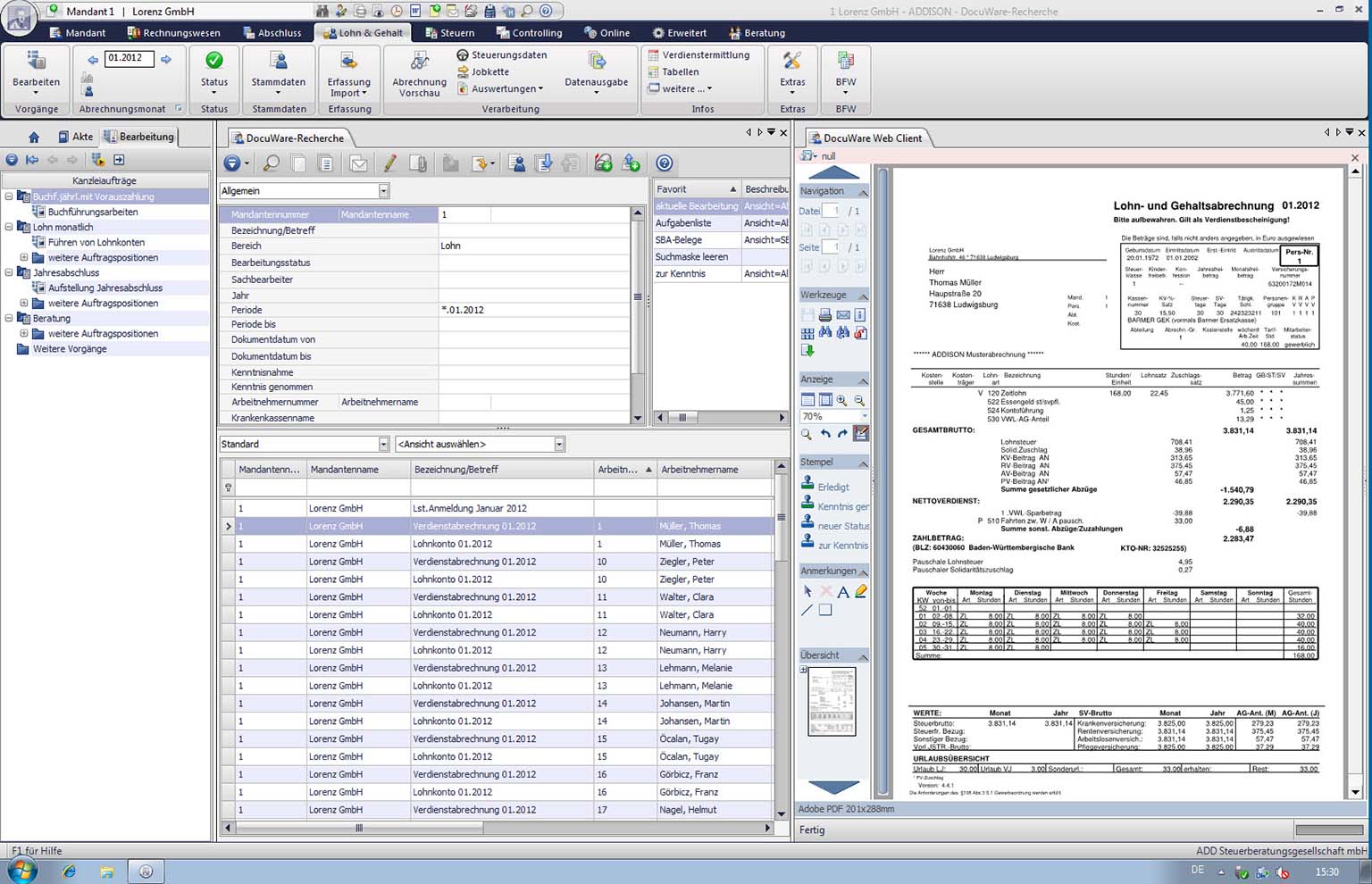Click the zoom-in magnifier under Anzeige
Image resolution: width=1372 pixels, height=884 pixels.
[841, 400]
